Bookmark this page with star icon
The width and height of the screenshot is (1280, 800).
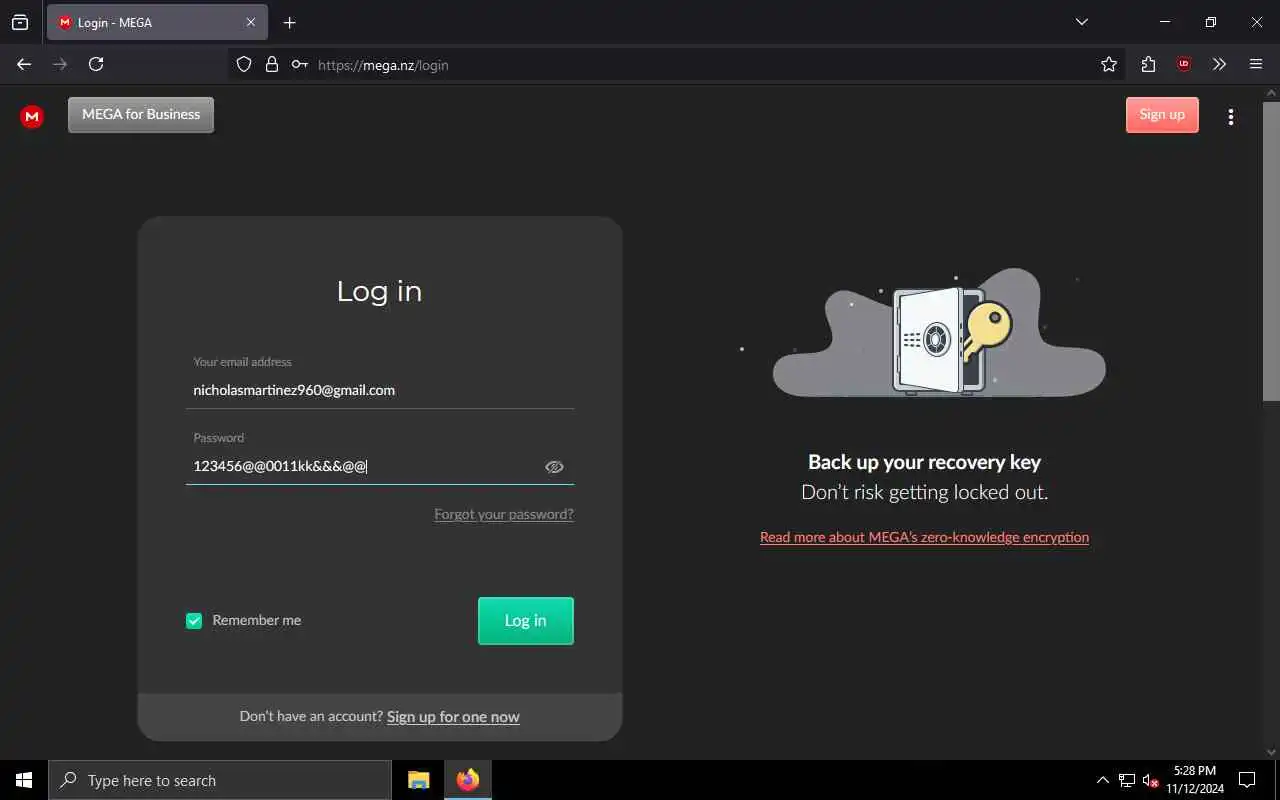tap(1109, 64)
